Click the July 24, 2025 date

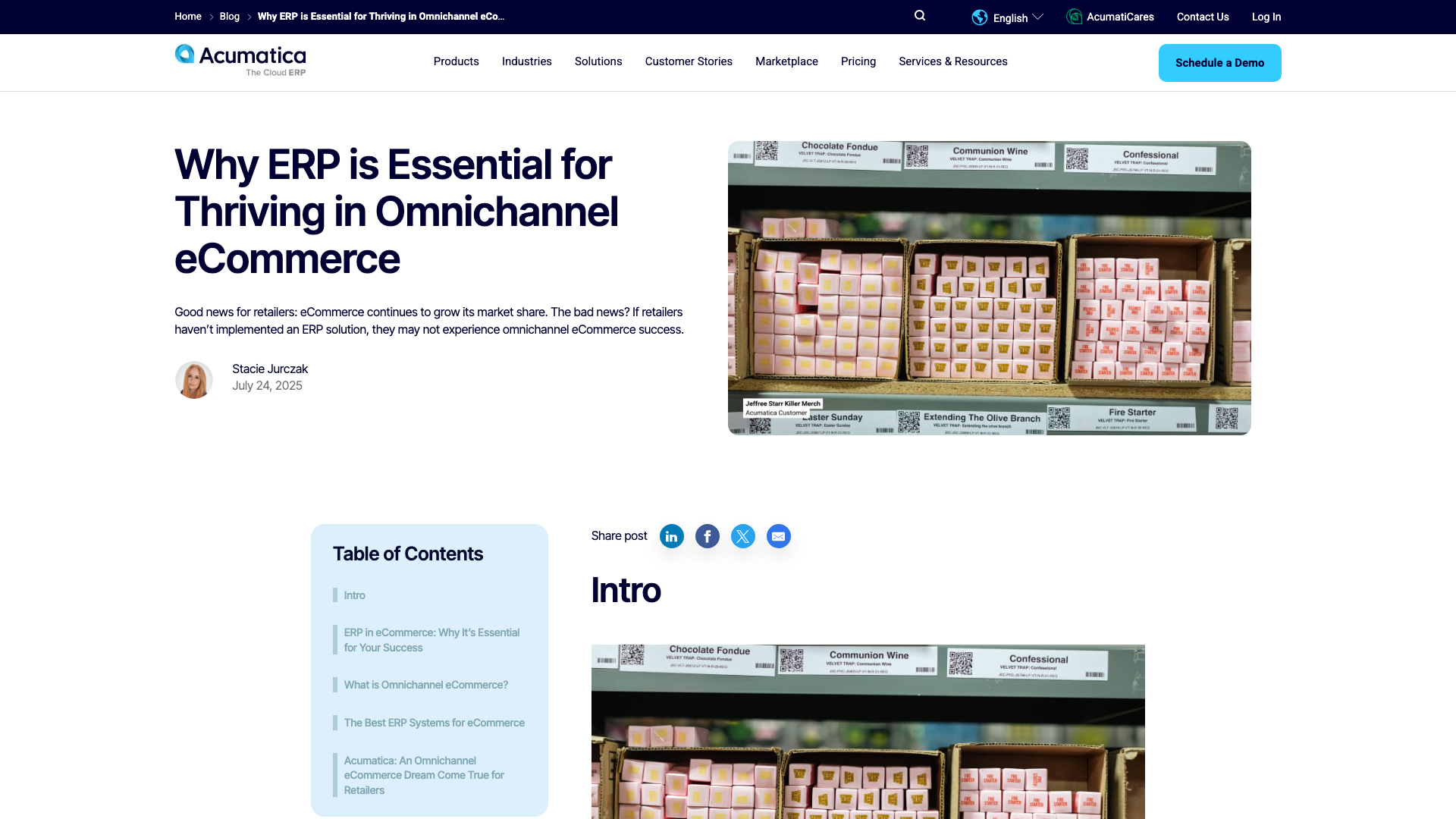(267, 385)
